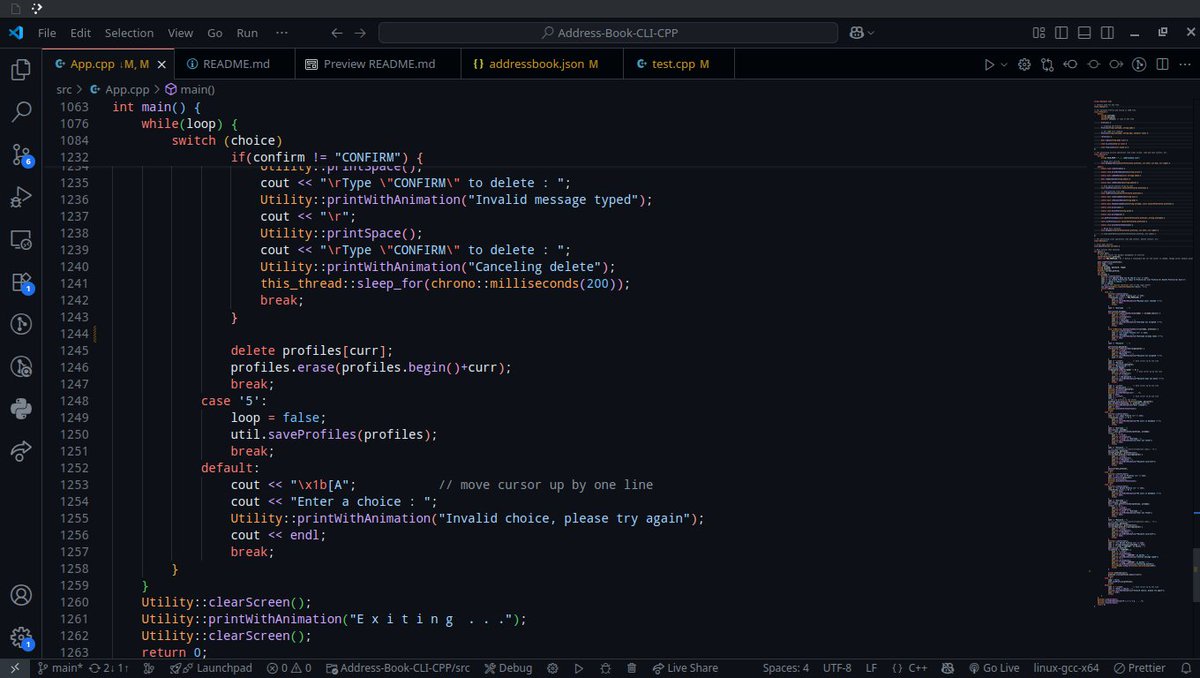Open the Run and Debug view
Image resolution: width=1200 pixels, height=678 pixels.
click(21, 197)
